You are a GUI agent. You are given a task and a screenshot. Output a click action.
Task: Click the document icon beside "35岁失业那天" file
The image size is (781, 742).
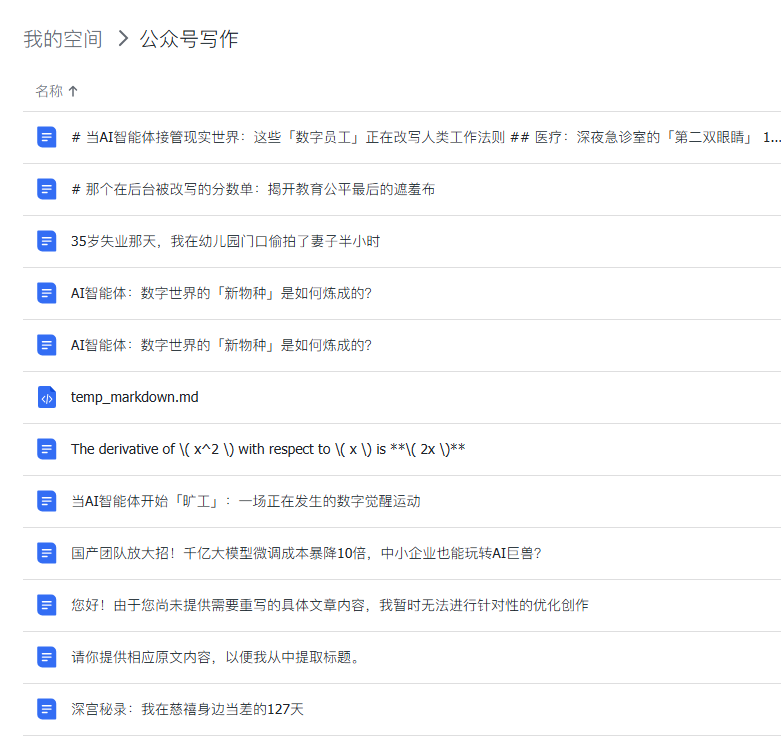coord(47,241)
